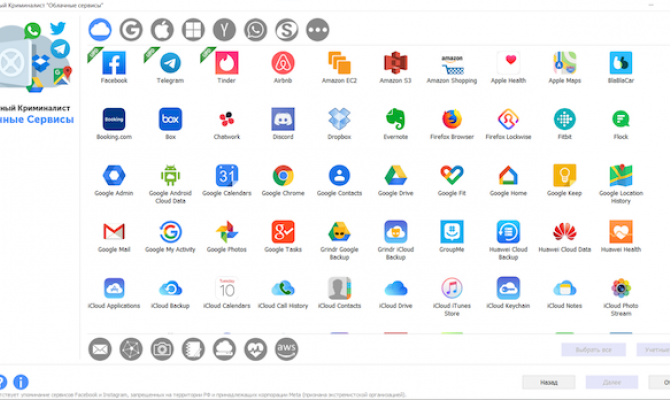The image size is (670, 400).
Task: Choose Dropbox service
Action: pyautogui.click(x=339, y=119)
